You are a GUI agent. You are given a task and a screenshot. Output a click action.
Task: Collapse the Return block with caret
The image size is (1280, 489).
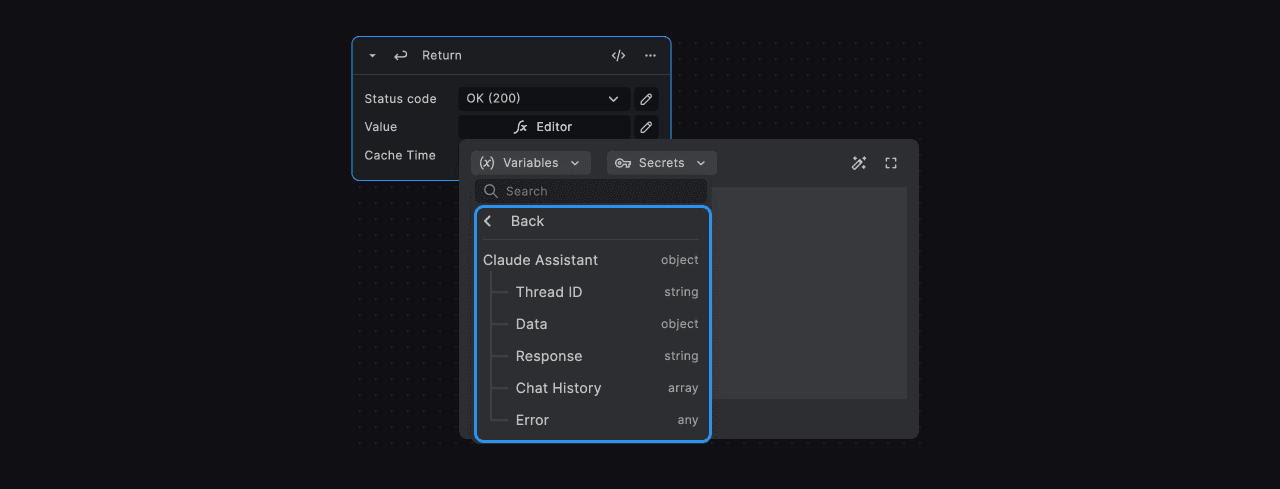click(x=373, y=56)
